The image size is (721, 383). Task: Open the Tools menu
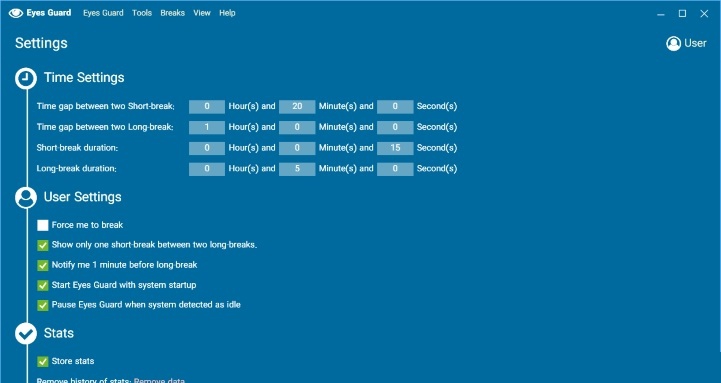point(142,13)
